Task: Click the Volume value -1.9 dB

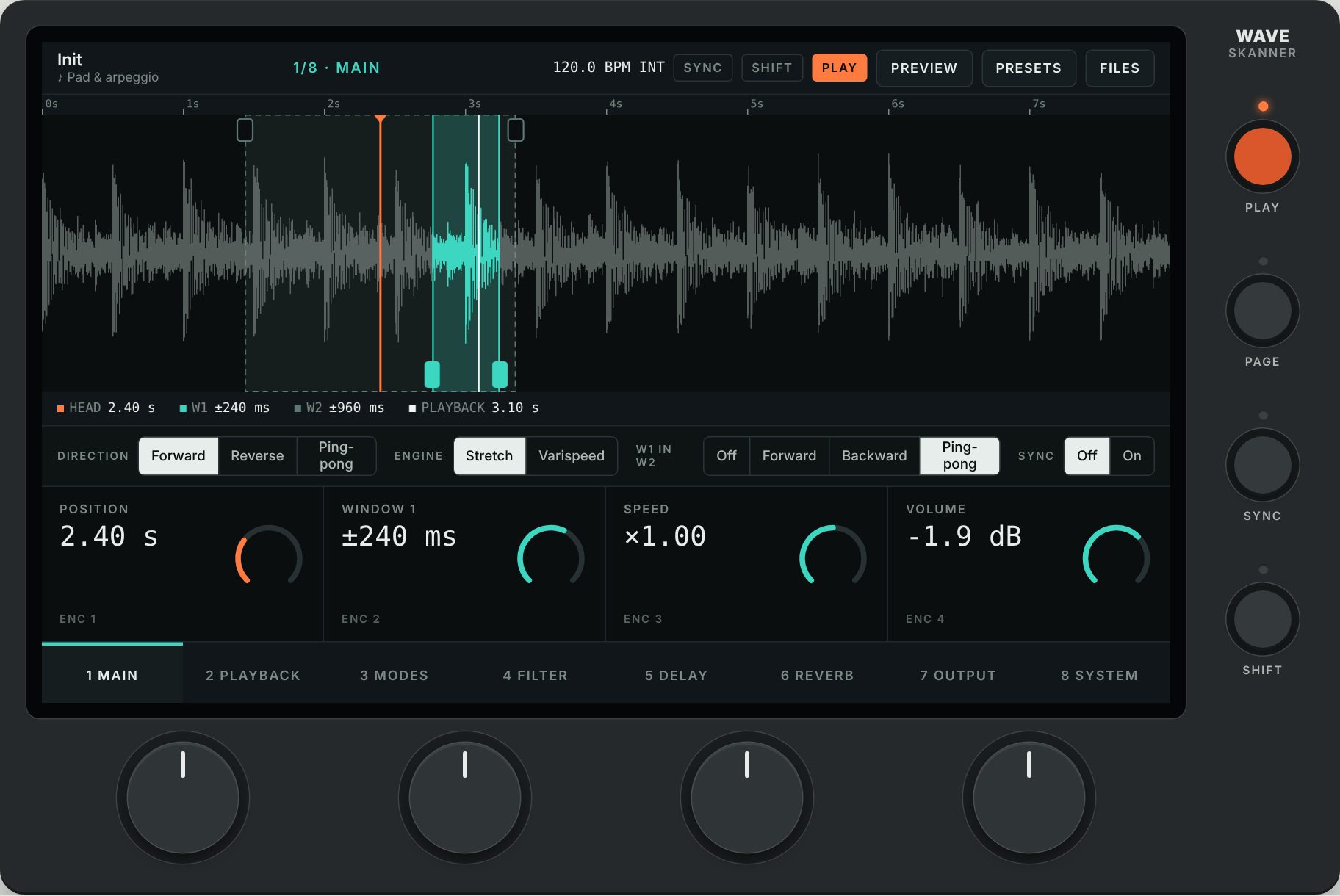Action: [964, 536]
